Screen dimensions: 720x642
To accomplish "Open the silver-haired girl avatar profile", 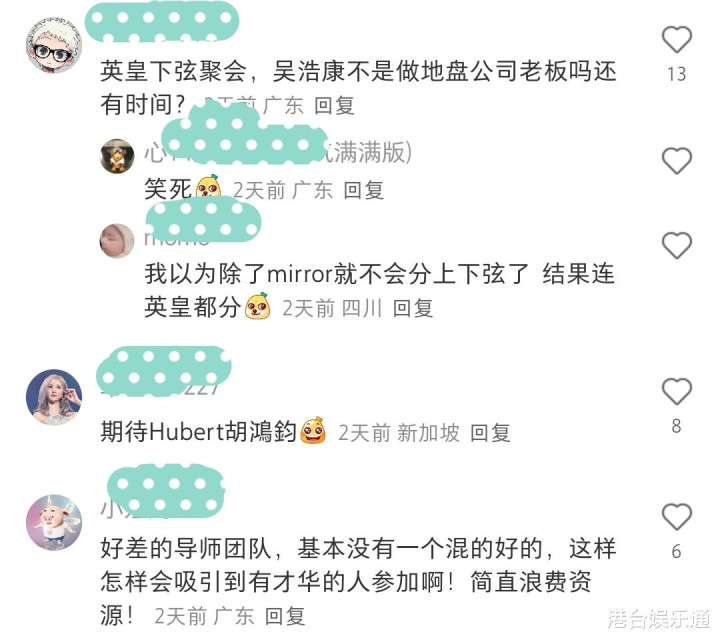I will (54, 397).
